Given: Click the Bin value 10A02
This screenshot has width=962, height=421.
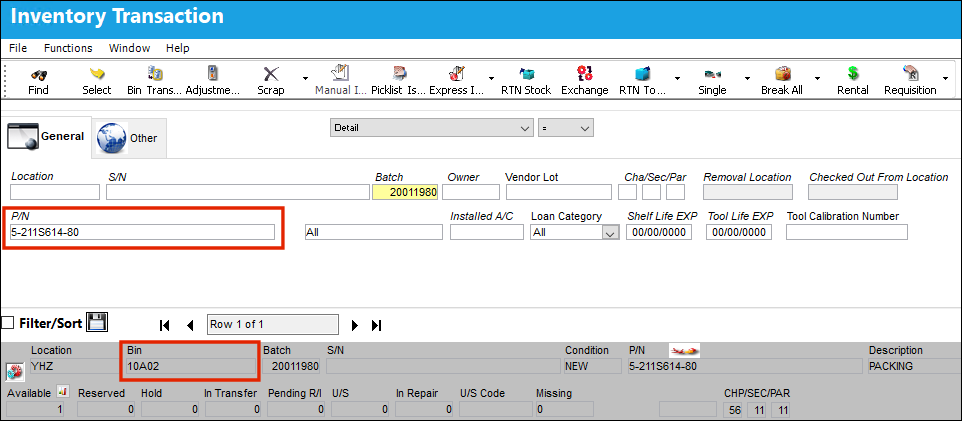Looking at the screenshot, I should click(x=190, y=366).
